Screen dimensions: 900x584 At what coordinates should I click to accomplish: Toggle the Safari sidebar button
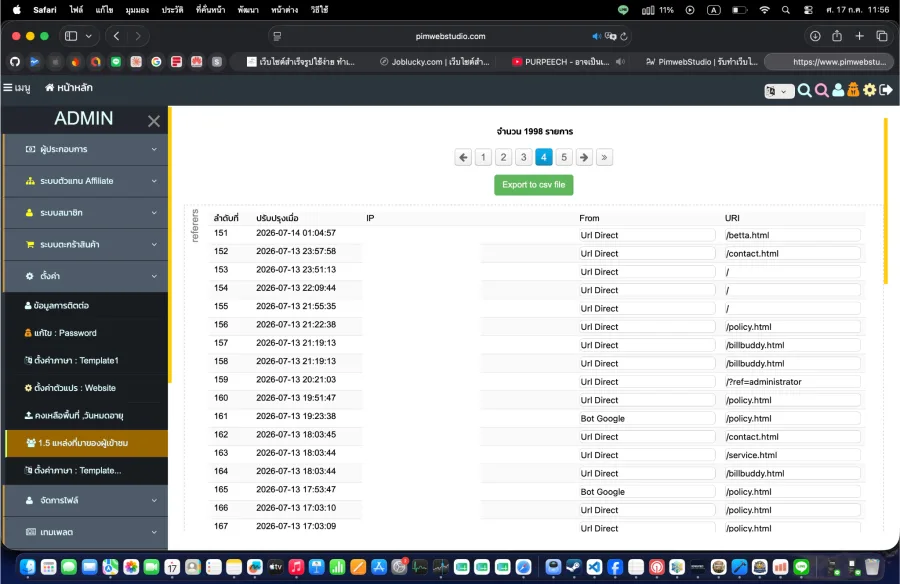click(x=71, y=36)
